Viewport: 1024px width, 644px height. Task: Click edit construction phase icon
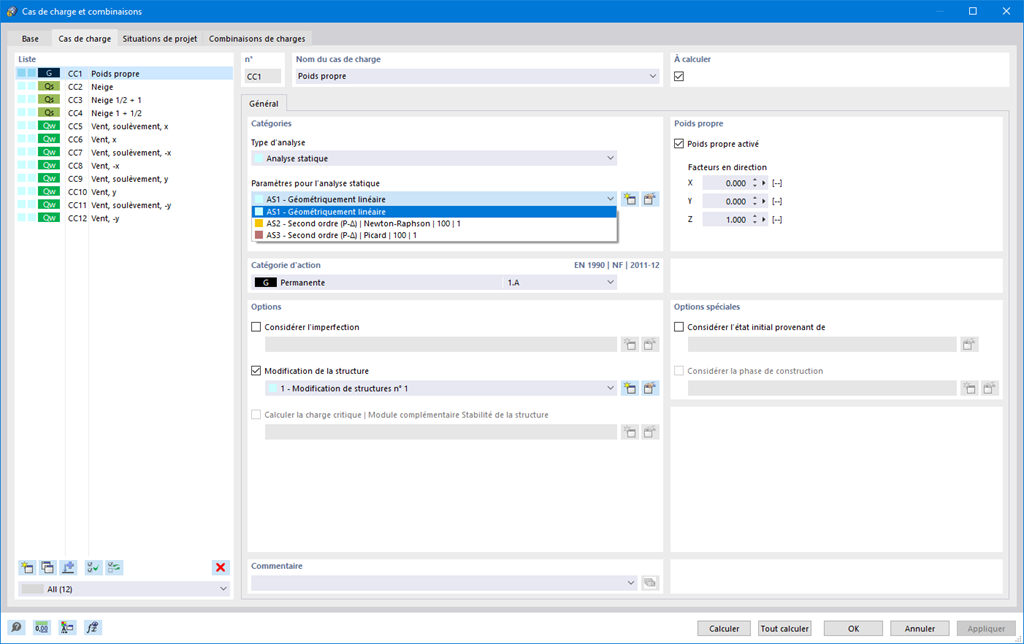[x=989, y=388]
